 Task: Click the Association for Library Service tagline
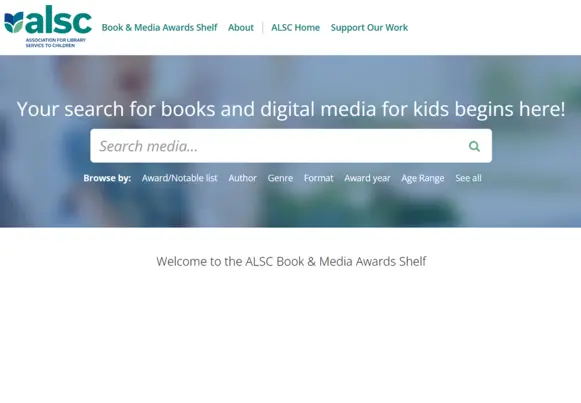(x=56, y=43)
